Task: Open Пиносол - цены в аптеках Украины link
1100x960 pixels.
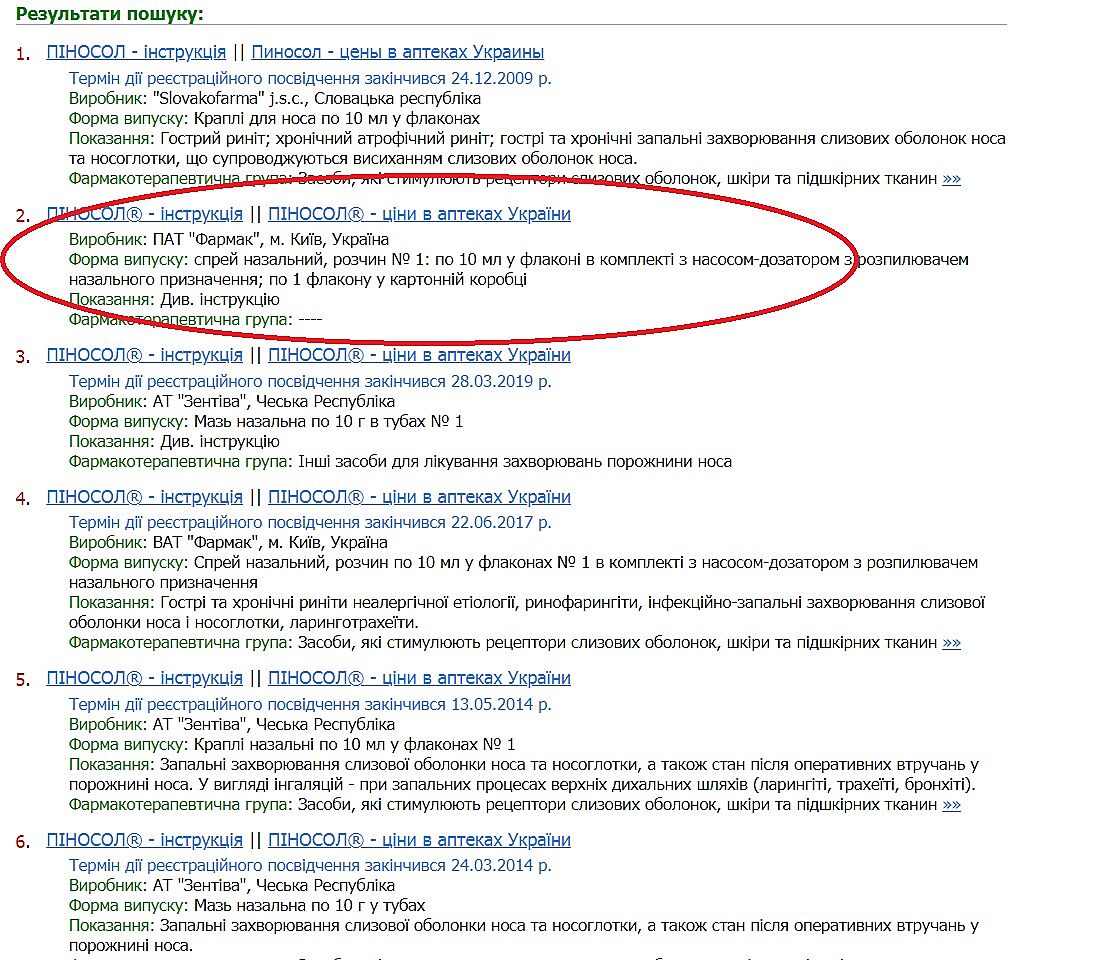Action: click(x=397, y=52)
